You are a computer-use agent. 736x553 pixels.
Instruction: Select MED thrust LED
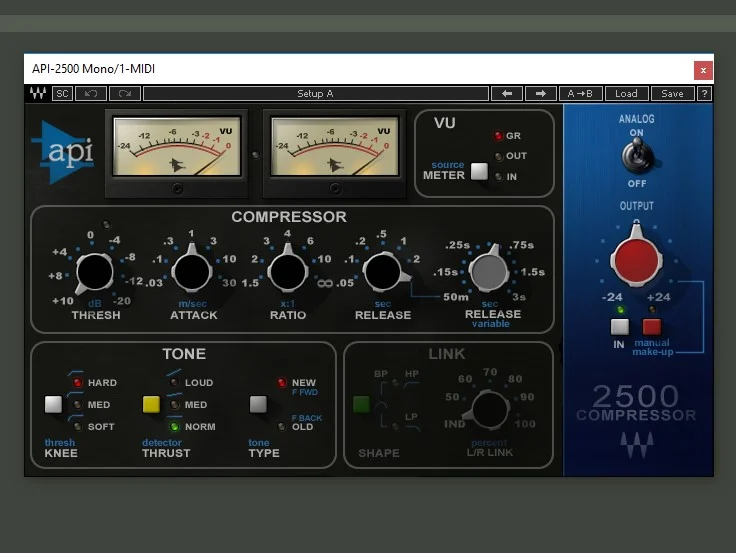pyautogui.click(x=175, y=404)
